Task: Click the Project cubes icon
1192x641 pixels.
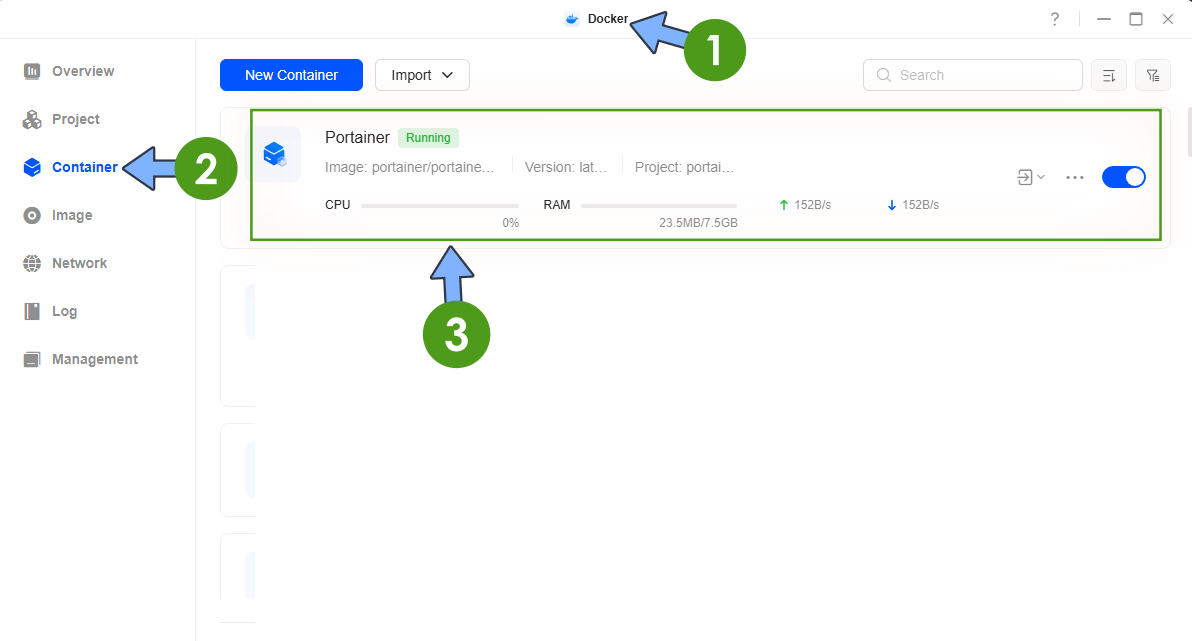Action: (32, 119)
